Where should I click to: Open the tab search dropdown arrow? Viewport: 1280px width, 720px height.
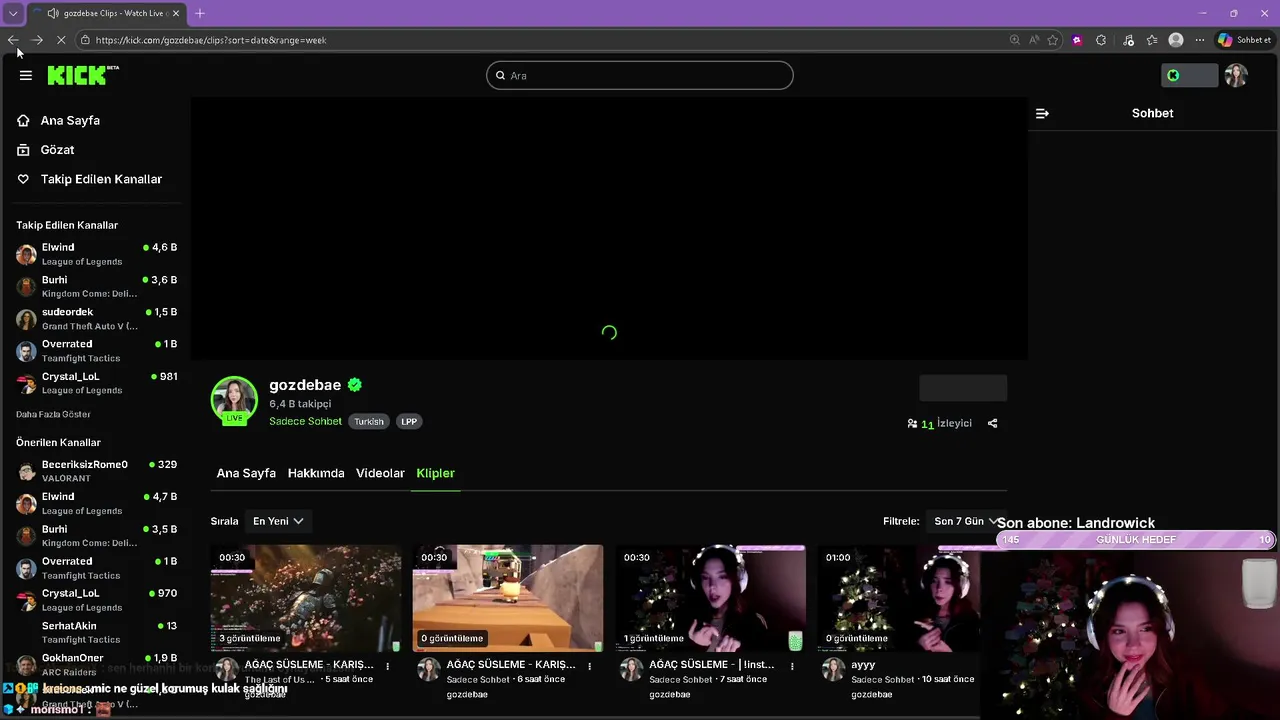pyautogui.click(x=13, y=13)
